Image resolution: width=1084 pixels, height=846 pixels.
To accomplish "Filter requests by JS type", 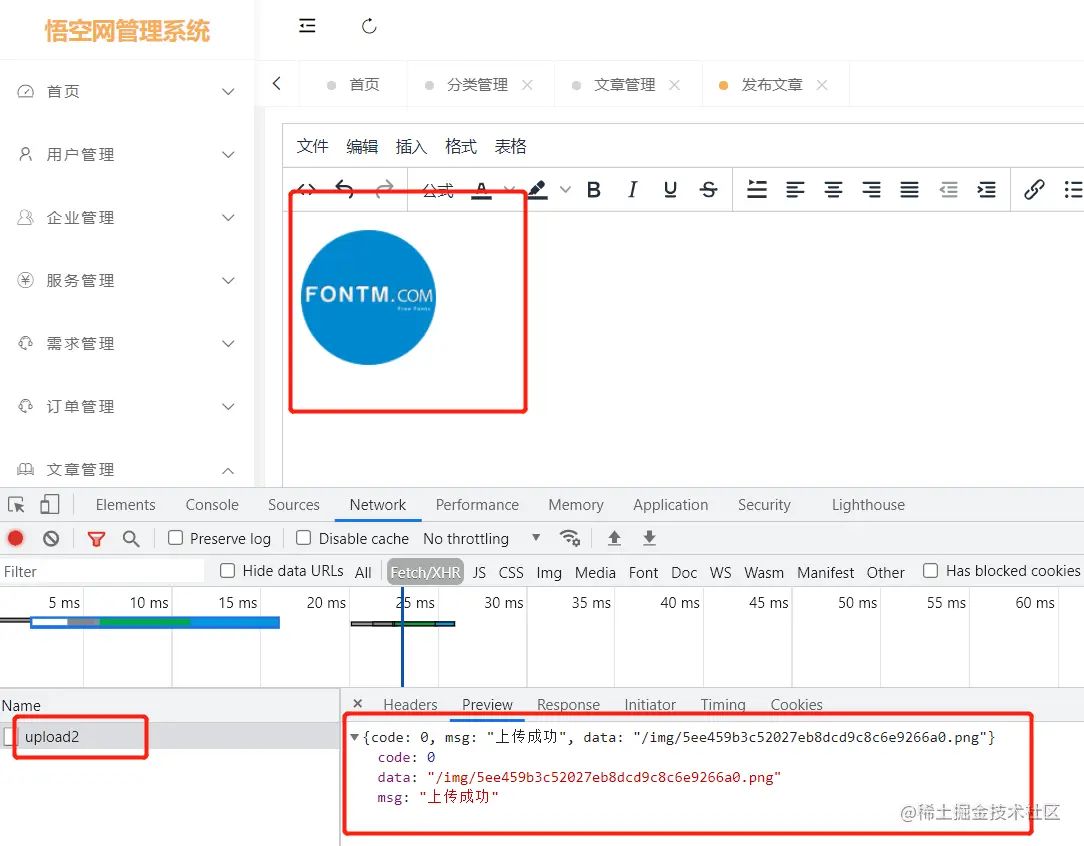I will coord(479,572).
